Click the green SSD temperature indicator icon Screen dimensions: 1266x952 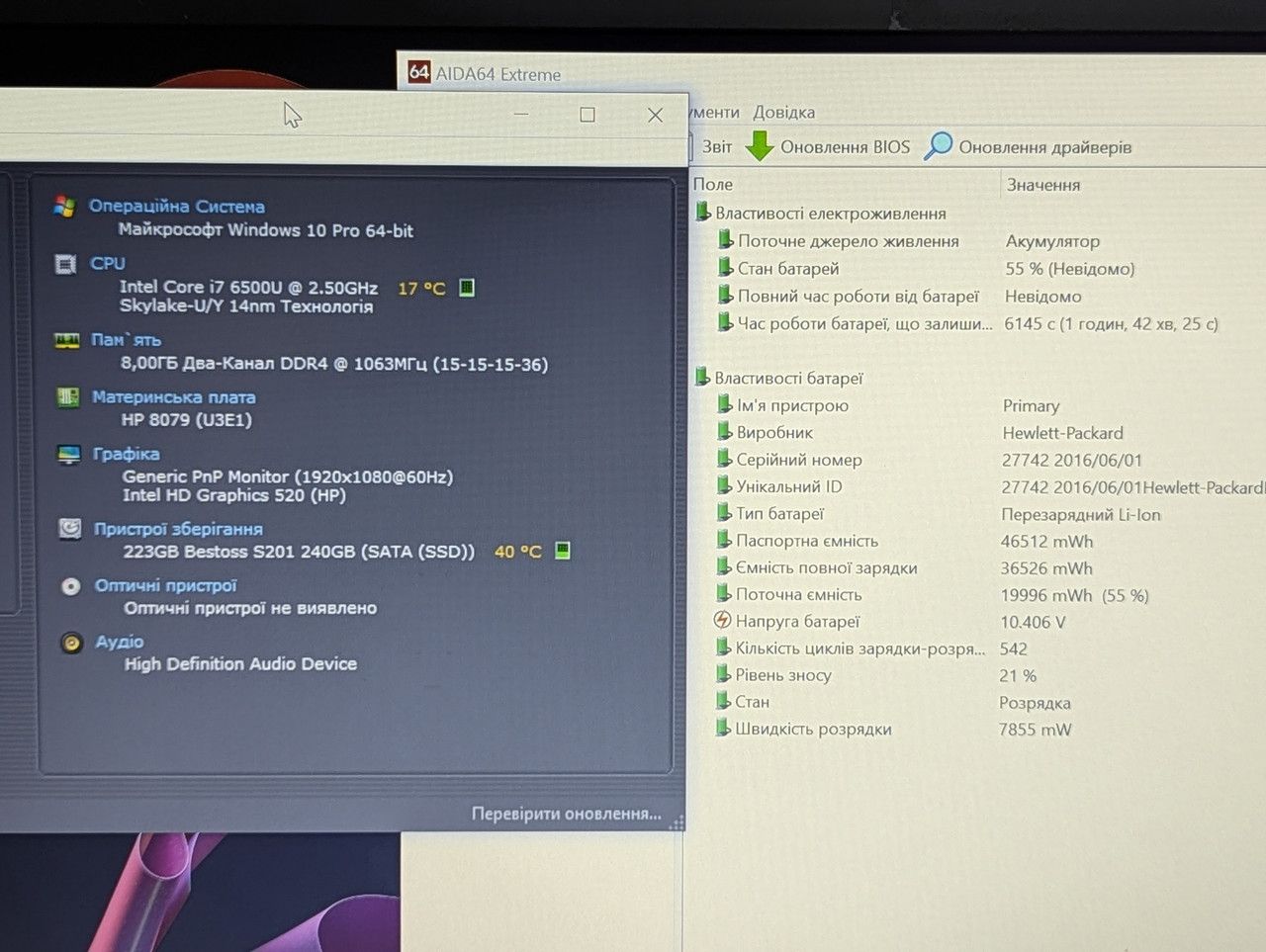(x=562, y=551)
